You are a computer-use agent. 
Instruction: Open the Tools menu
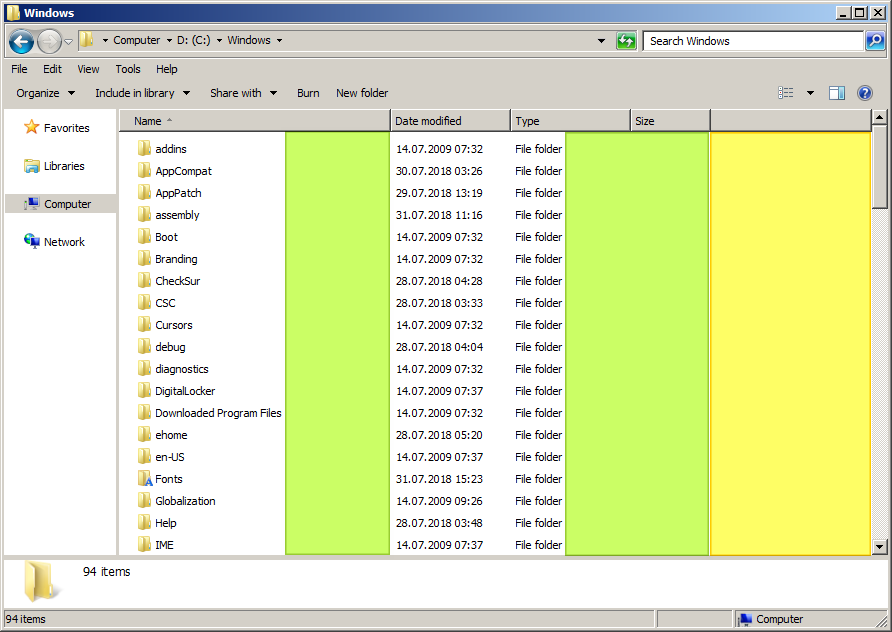(x=127, y=69)
